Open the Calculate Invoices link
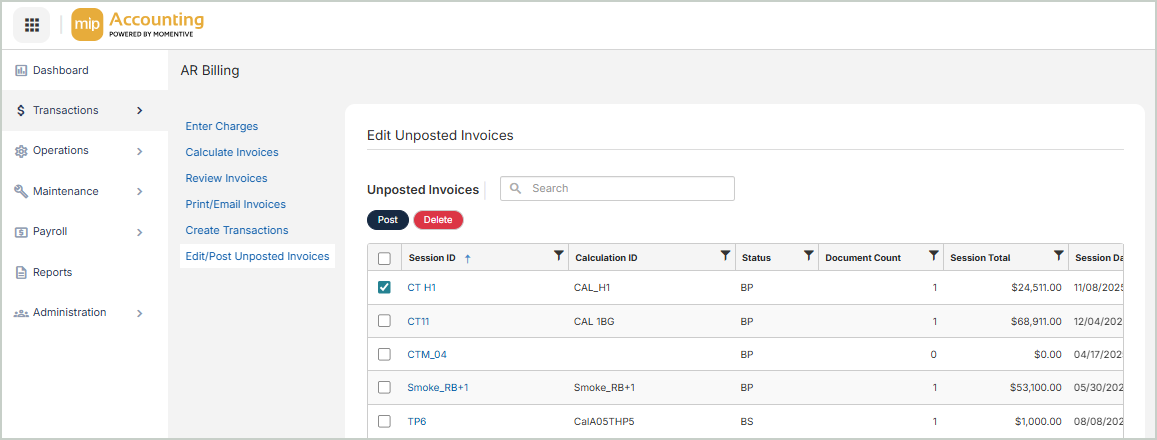This screenshot has height=440, width=1157. click(232, 152)
